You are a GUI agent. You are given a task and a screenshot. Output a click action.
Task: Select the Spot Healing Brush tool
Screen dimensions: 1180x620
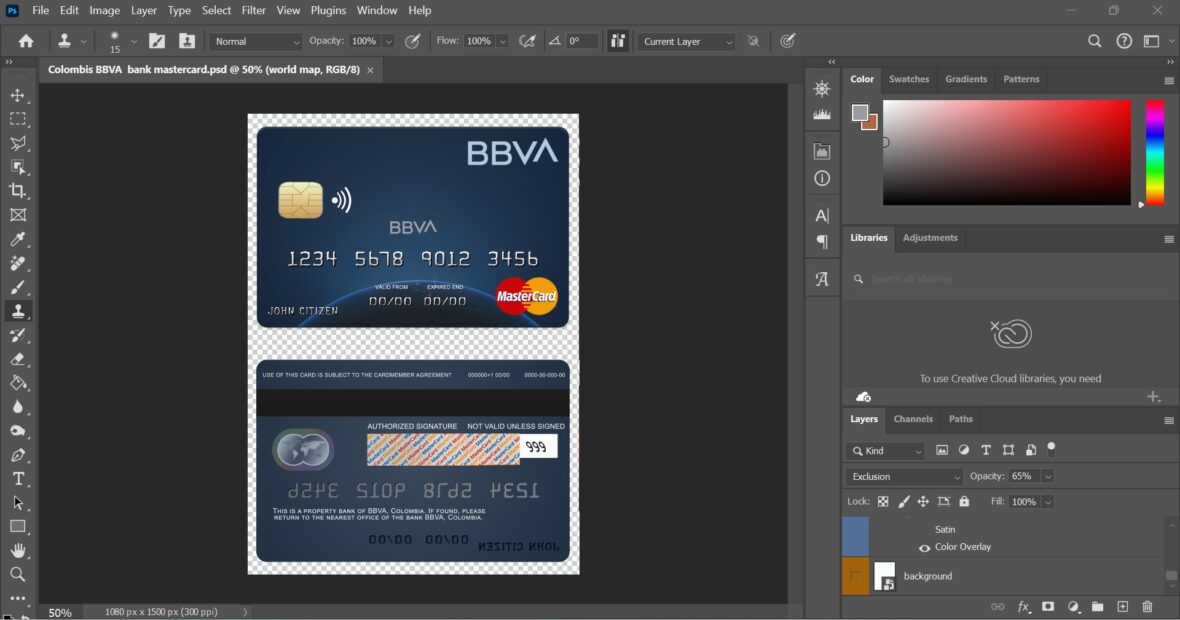tap(17, 263)
